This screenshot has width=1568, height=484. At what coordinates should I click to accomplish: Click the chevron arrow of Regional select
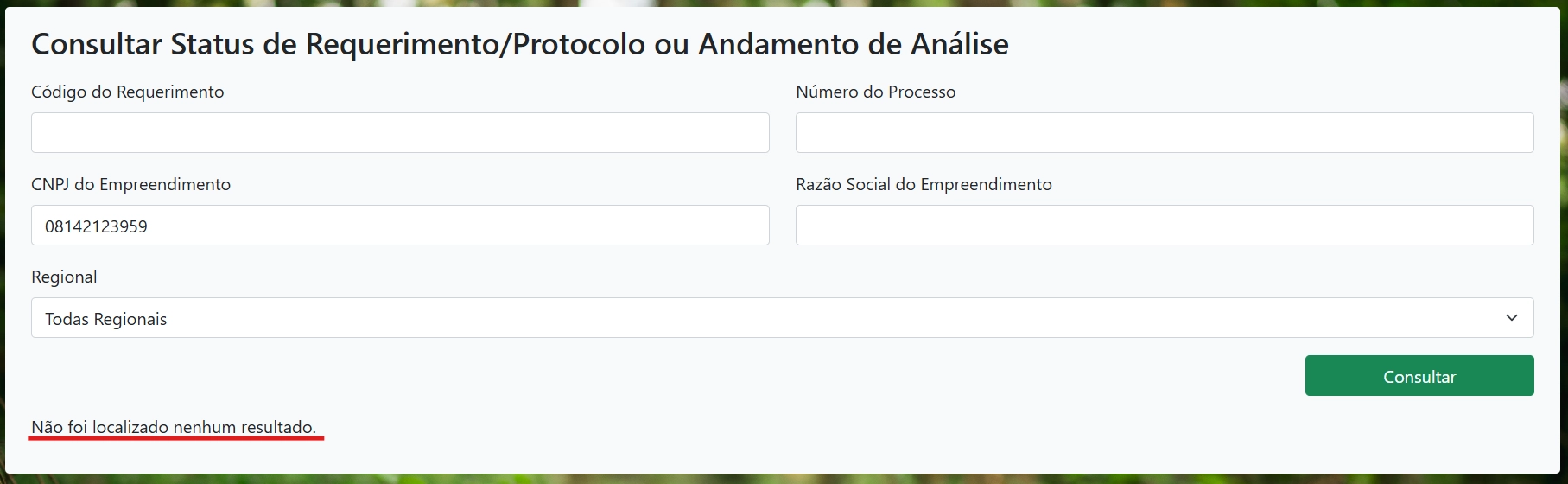[1511, 318]
